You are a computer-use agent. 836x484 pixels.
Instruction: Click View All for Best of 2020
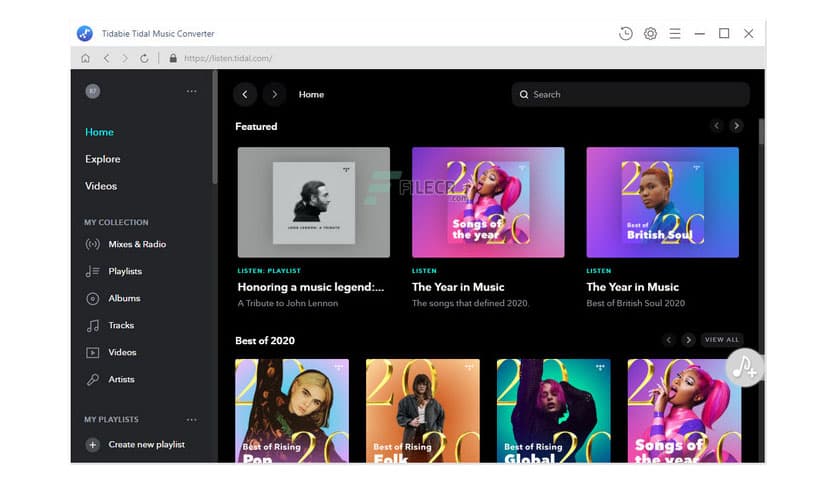click(722, 340)
